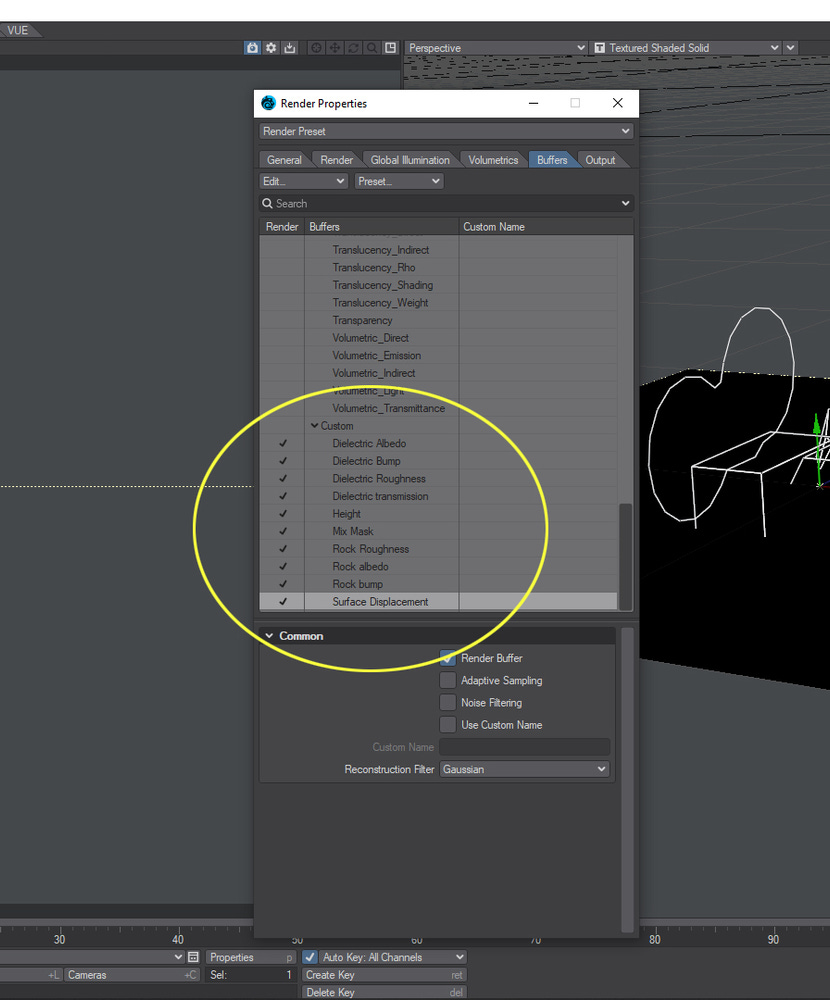This screenshot has height=1000, width=830.
Task: Select the Dielectric transmission buffer row
Action: point(438,496)
